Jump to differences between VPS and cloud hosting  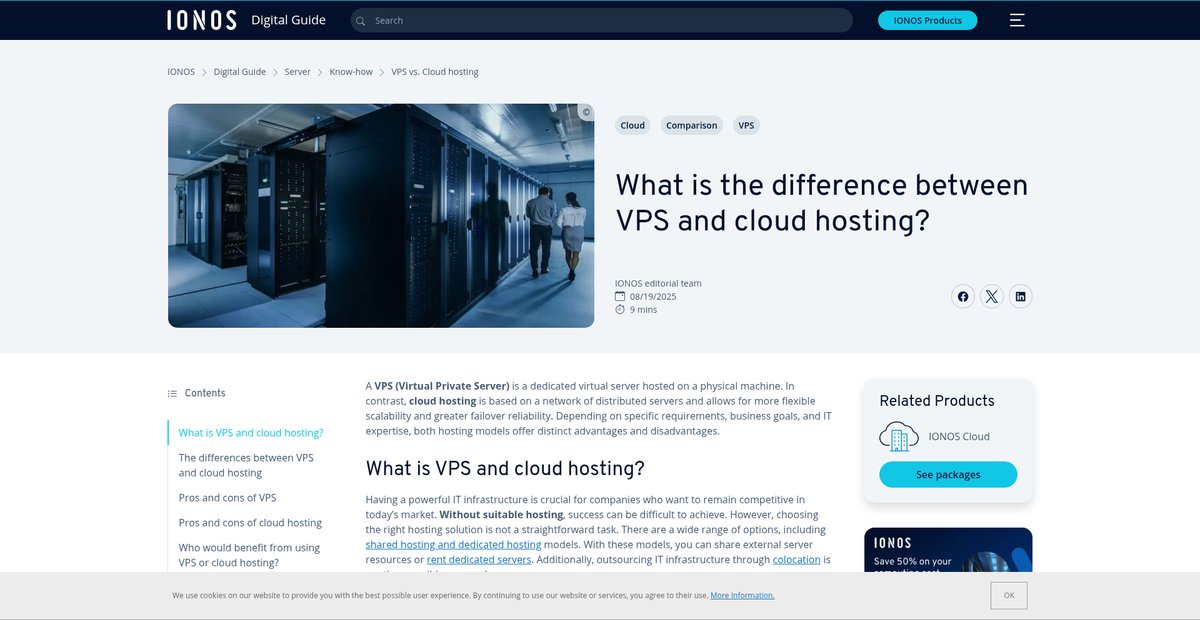(x=246, y=465)
